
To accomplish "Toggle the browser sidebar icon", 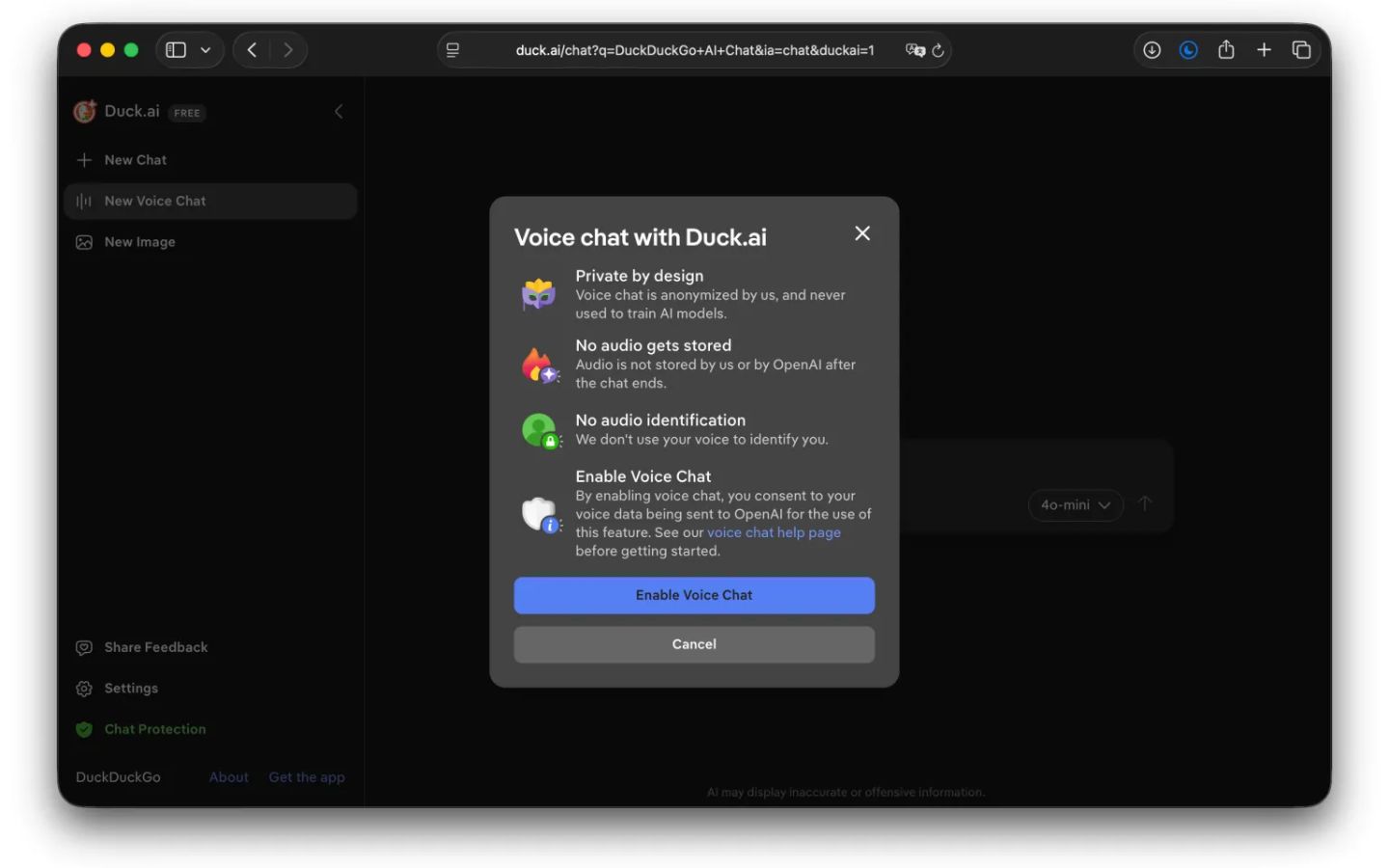I will [176, 50].
